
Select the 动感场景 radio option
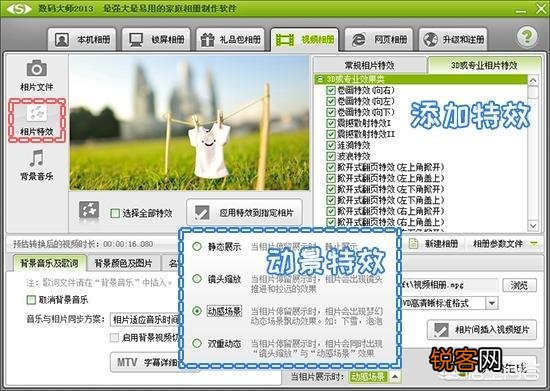[197, 311]
